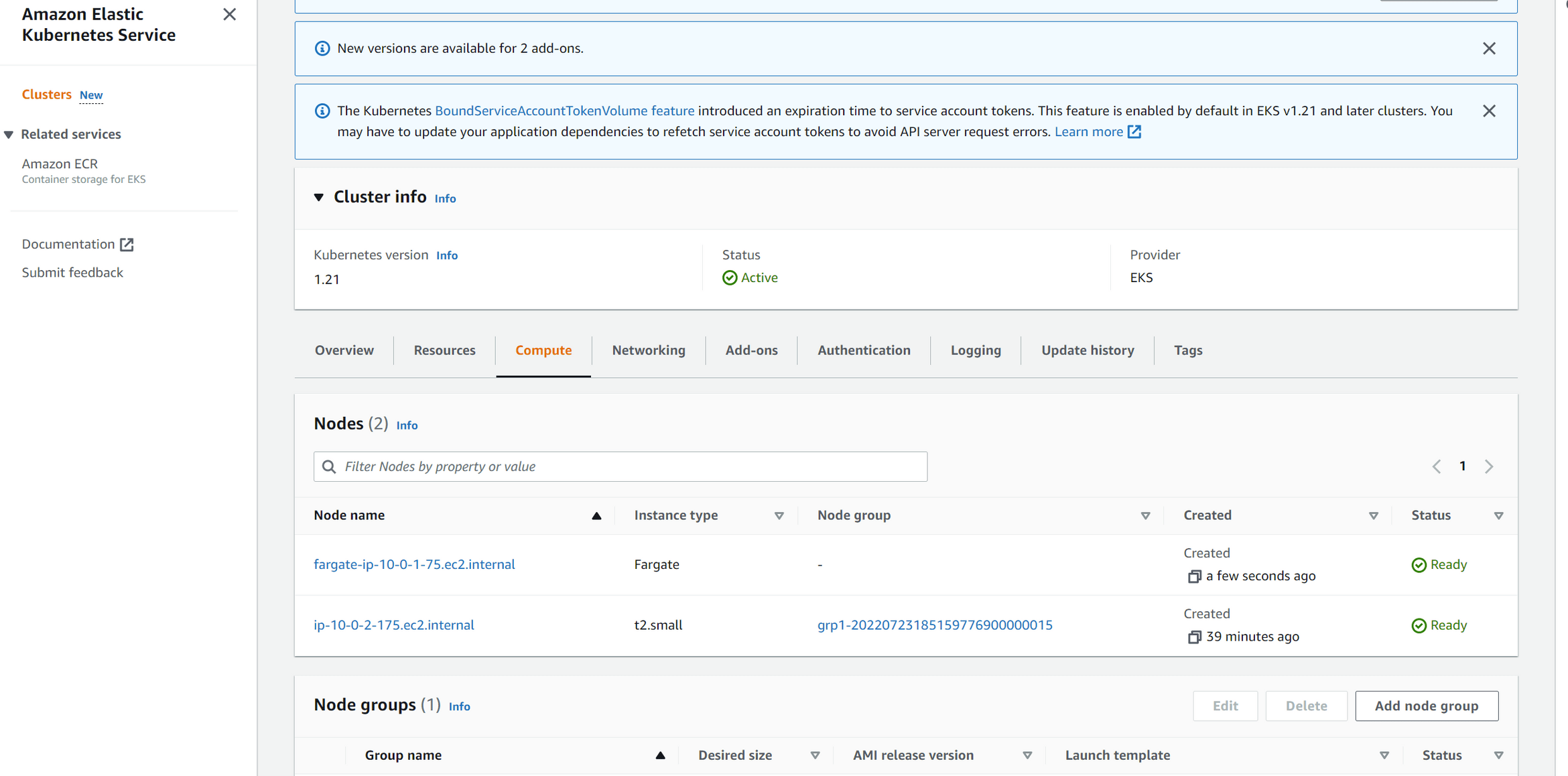This screenshot has width=1568, height=776.
Task: Sort node groups by Group name arrow
Action: point(660,756)
